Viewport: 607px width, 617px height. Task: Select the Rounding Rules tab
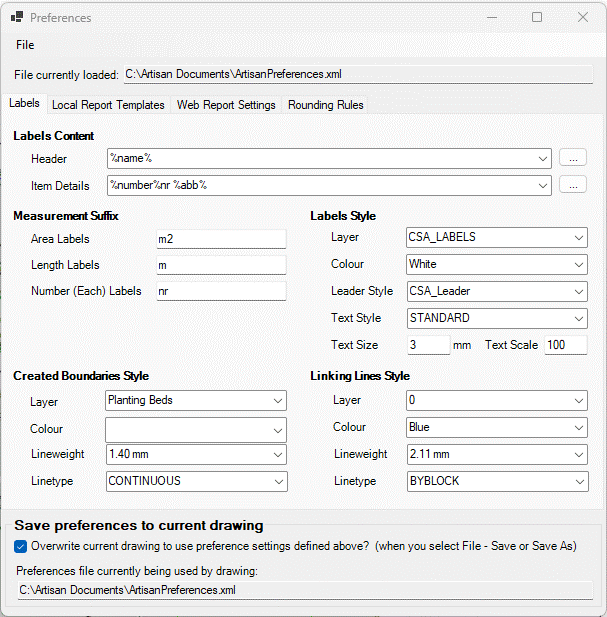click(x=326, y=105)
